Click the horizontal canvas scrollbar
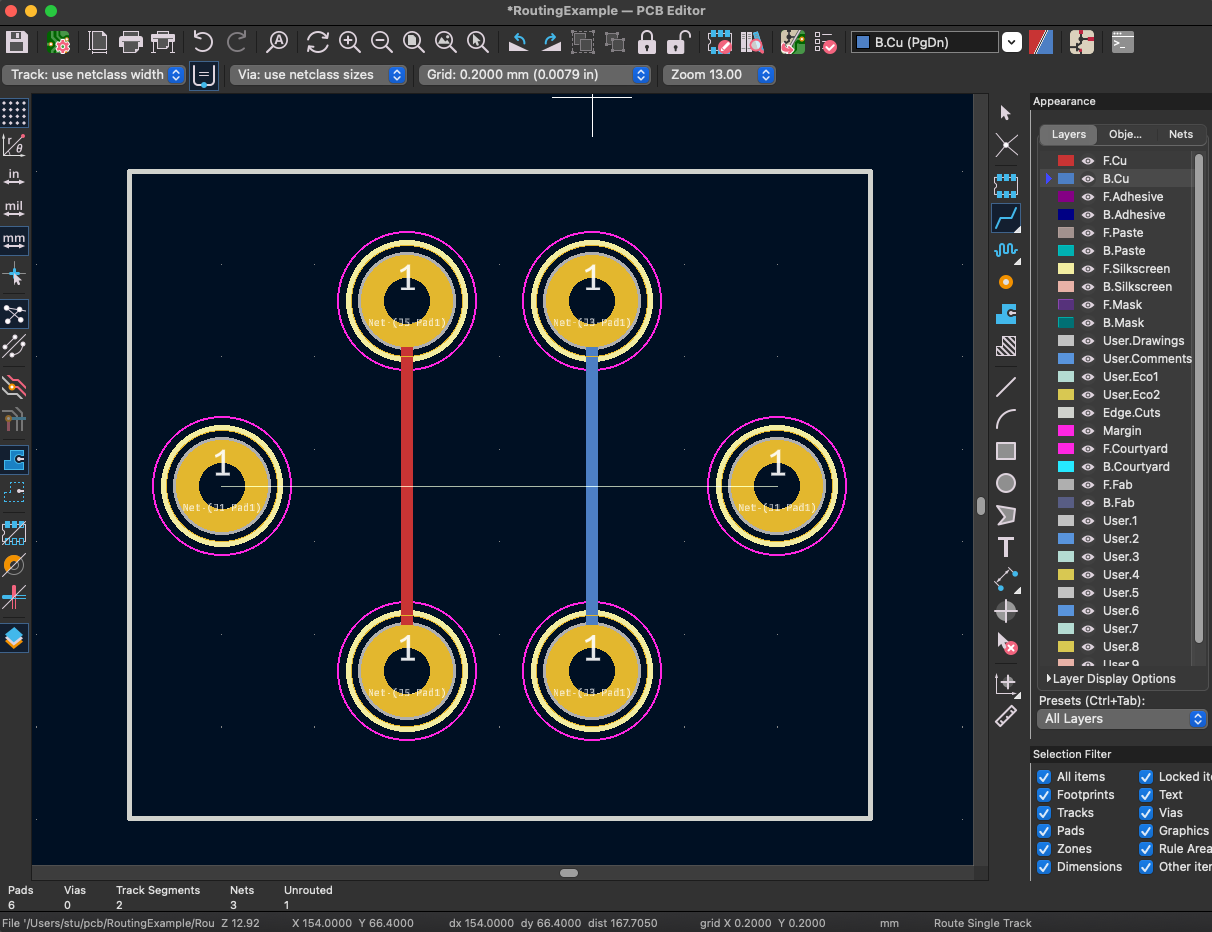 coord(568,872)
